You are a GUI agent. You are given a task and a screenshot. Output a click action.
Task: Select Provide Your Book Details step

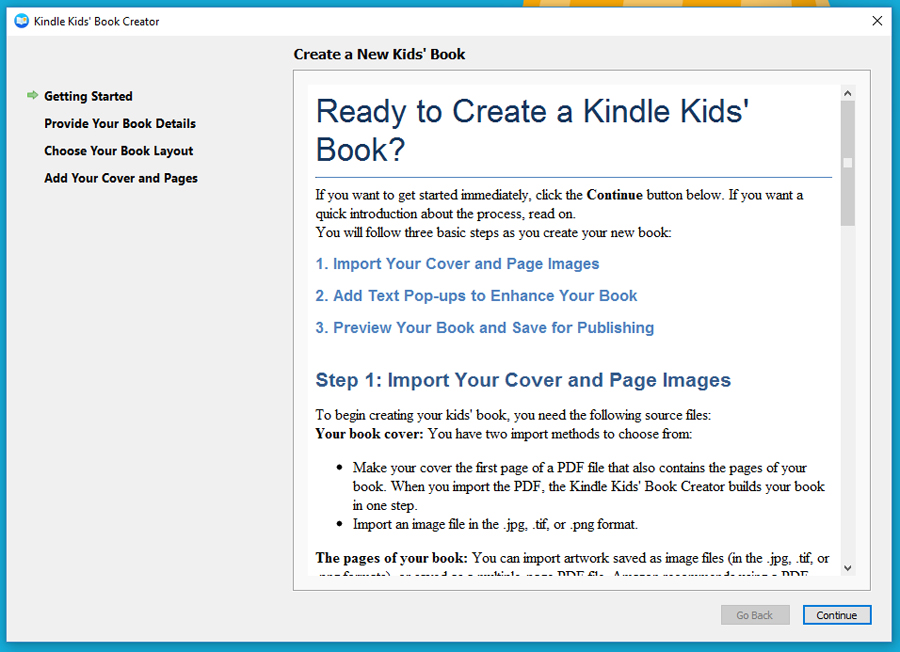click(x=120, y=123)
